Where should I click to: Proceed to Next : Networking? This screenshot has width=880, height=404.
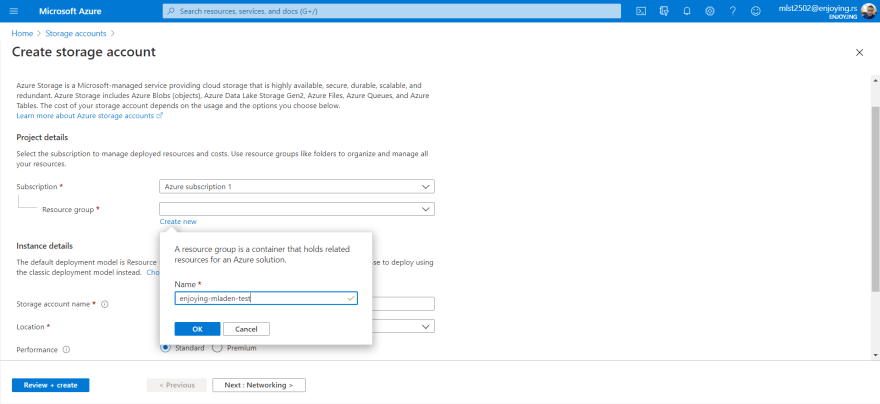click(x=259, y=385)
